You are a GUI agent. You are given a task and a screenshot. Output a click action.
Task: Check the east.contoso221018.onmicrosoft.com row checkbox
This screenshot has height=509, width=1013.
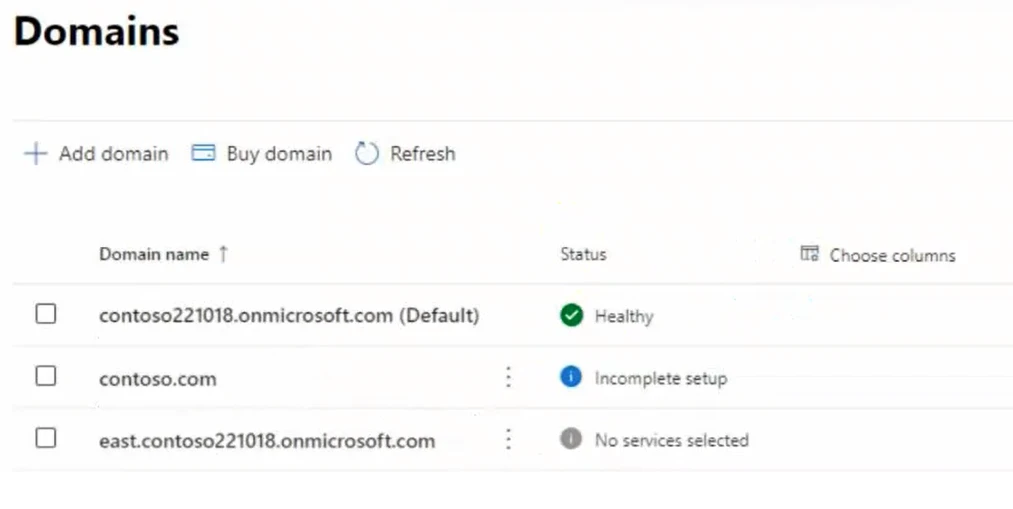coord(46,438)
